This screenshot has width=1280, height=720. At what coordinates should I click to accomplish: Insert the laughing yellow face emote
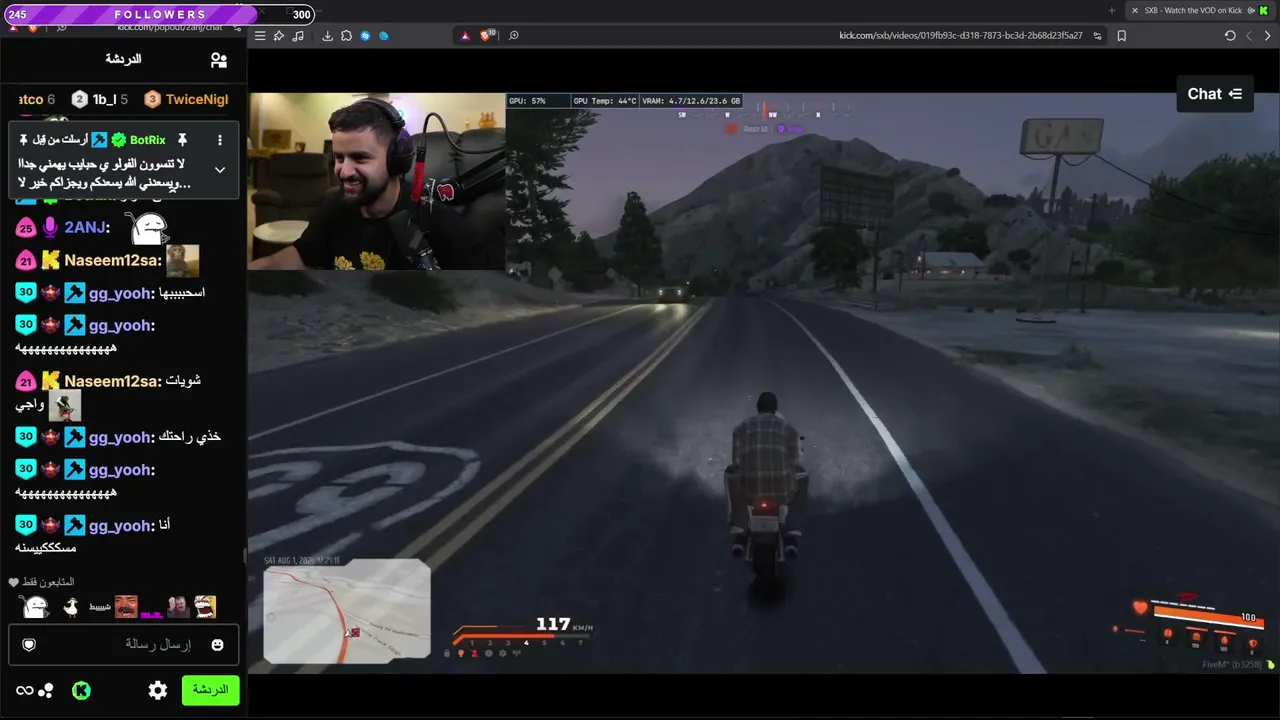tap(204, 606)
